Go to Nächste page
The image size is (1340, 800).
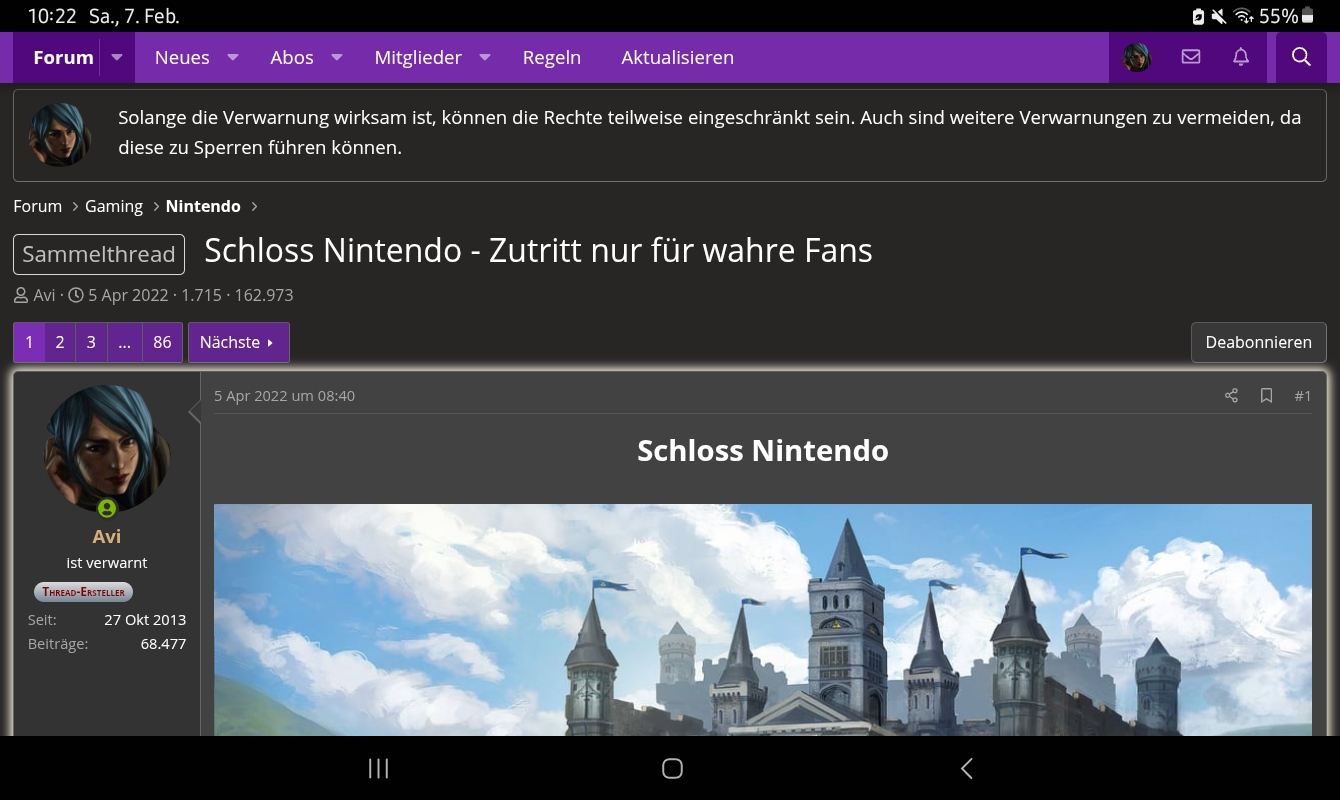(x=238, y=342)
